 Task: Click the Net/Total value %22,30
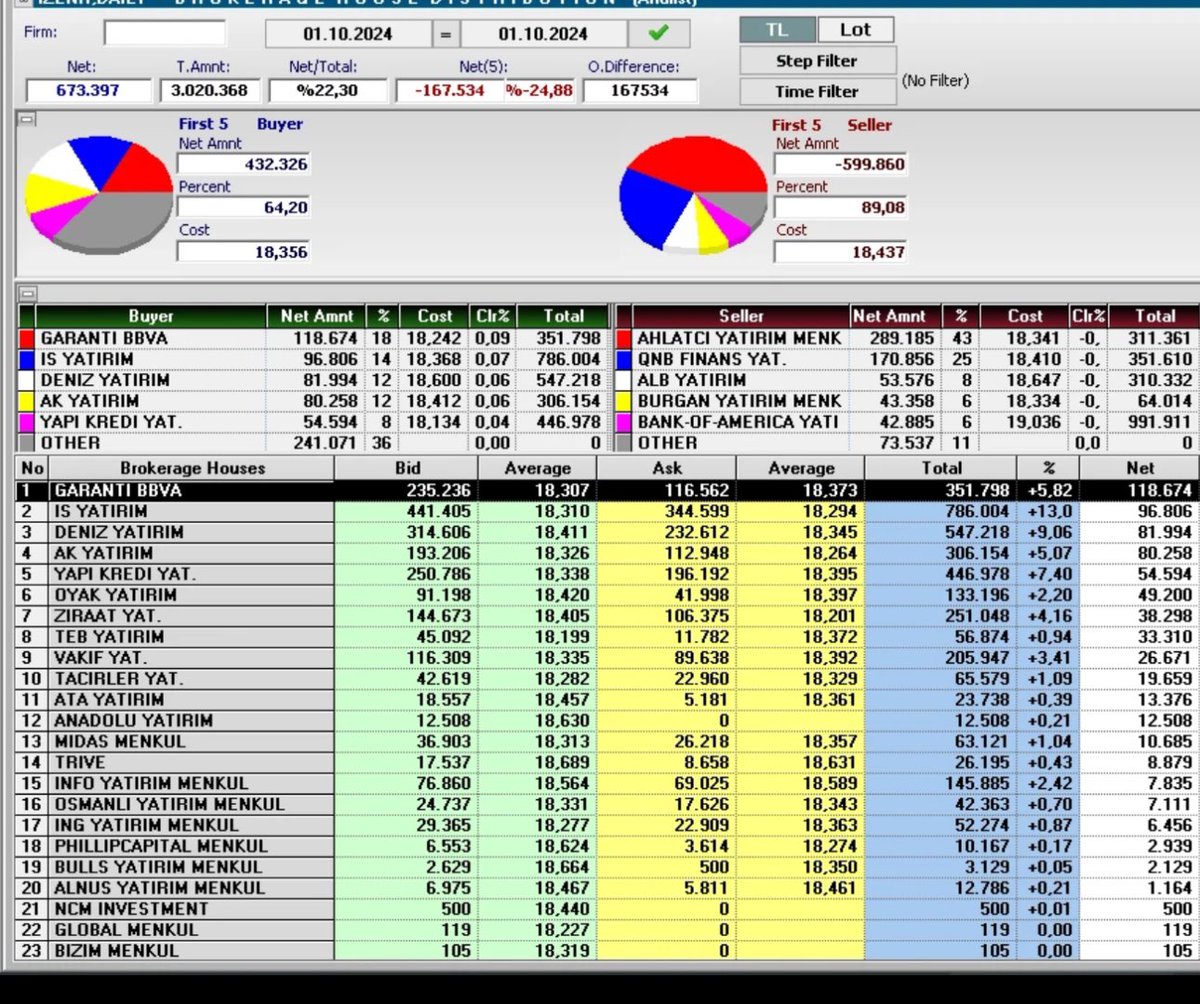coord(327,91)
